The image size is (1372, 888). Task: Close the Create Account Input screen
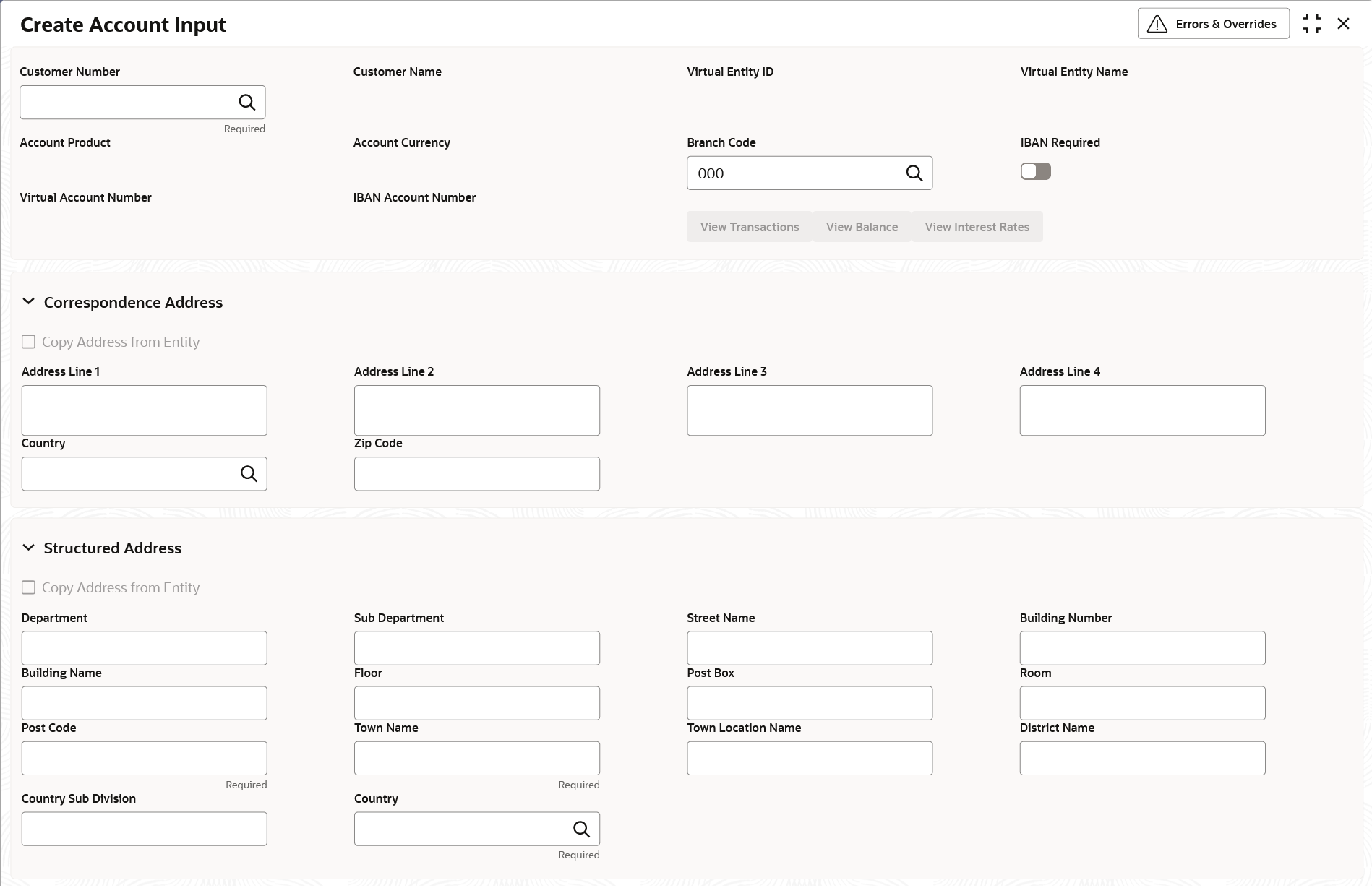pyautogui.click(x=1344, y=24)
